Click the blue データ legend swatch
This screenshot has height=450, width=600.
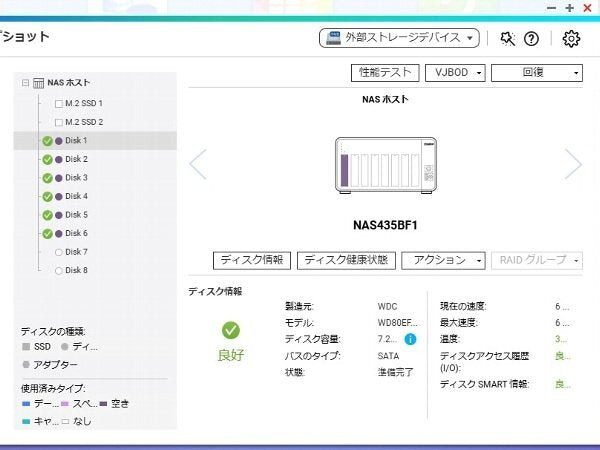(26, 404)
